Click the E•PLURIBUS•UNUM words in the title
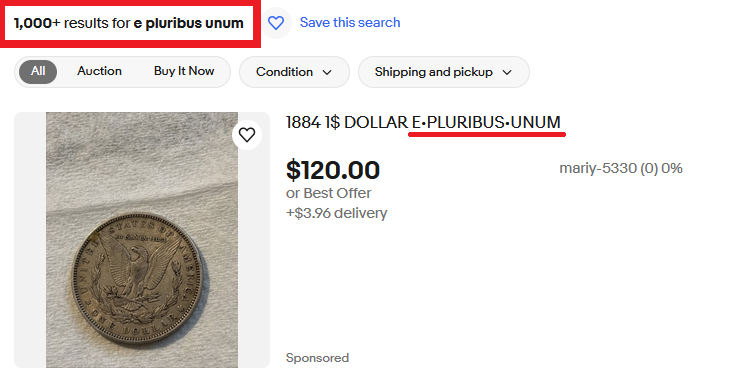Image resolution: width=733 pixels, height=372 pixels. tap(486, 122)
